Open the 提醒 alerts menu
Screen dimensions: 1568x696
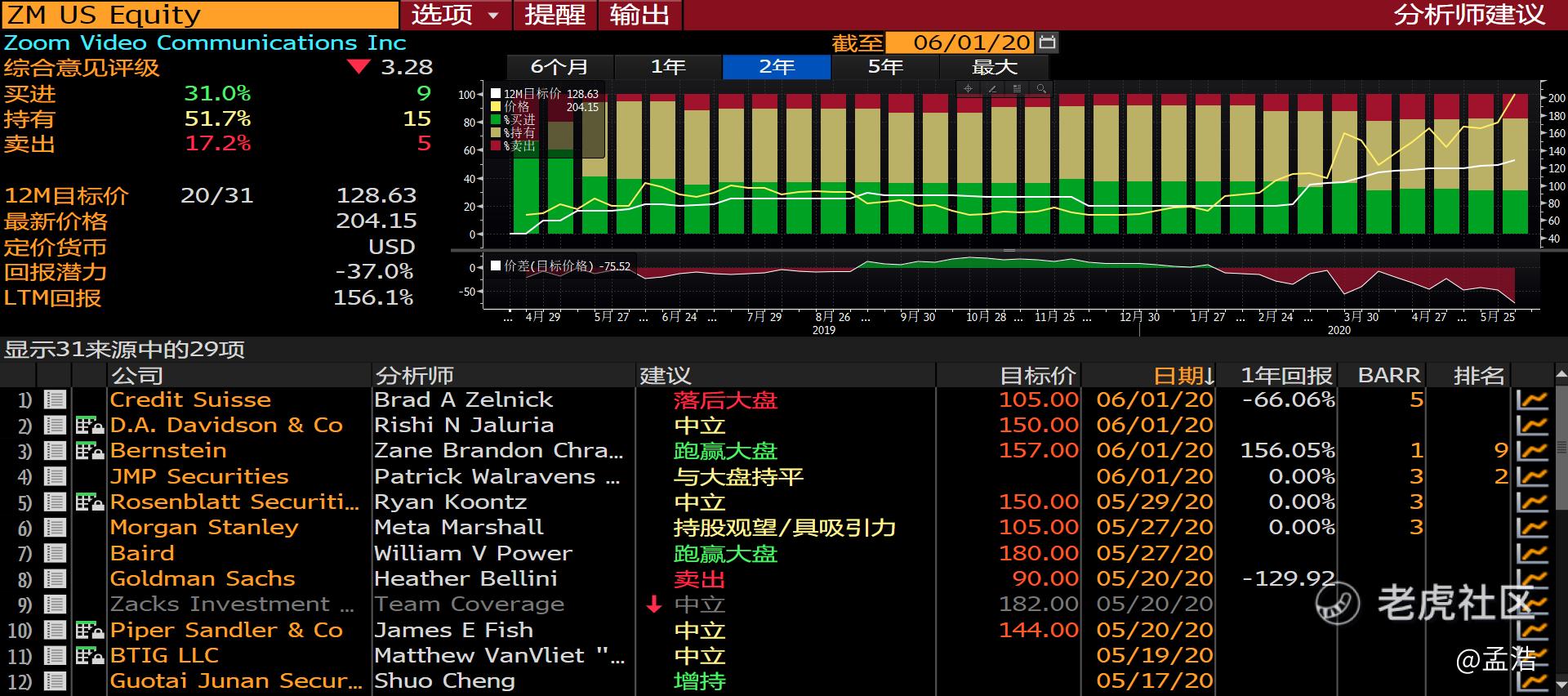[x=555, y=15]
